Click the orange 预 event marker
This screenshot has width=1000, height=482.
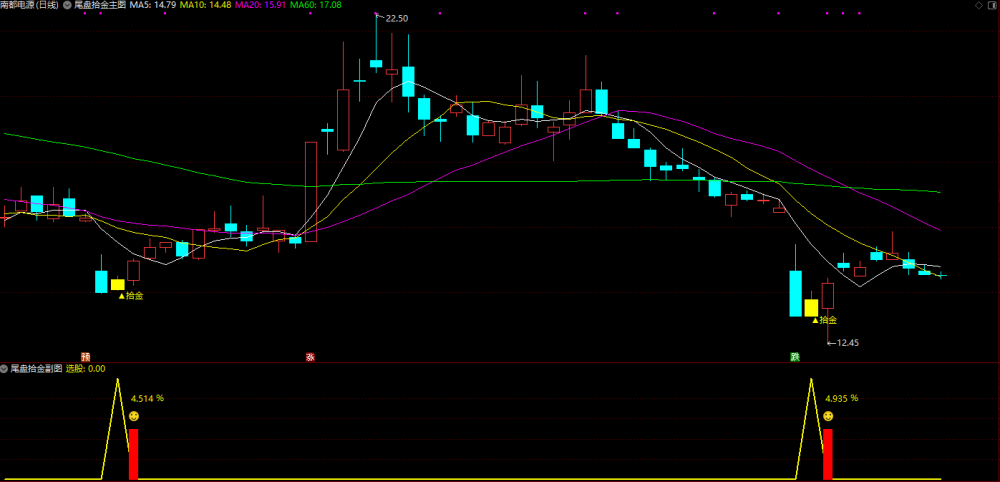(85, 357)
